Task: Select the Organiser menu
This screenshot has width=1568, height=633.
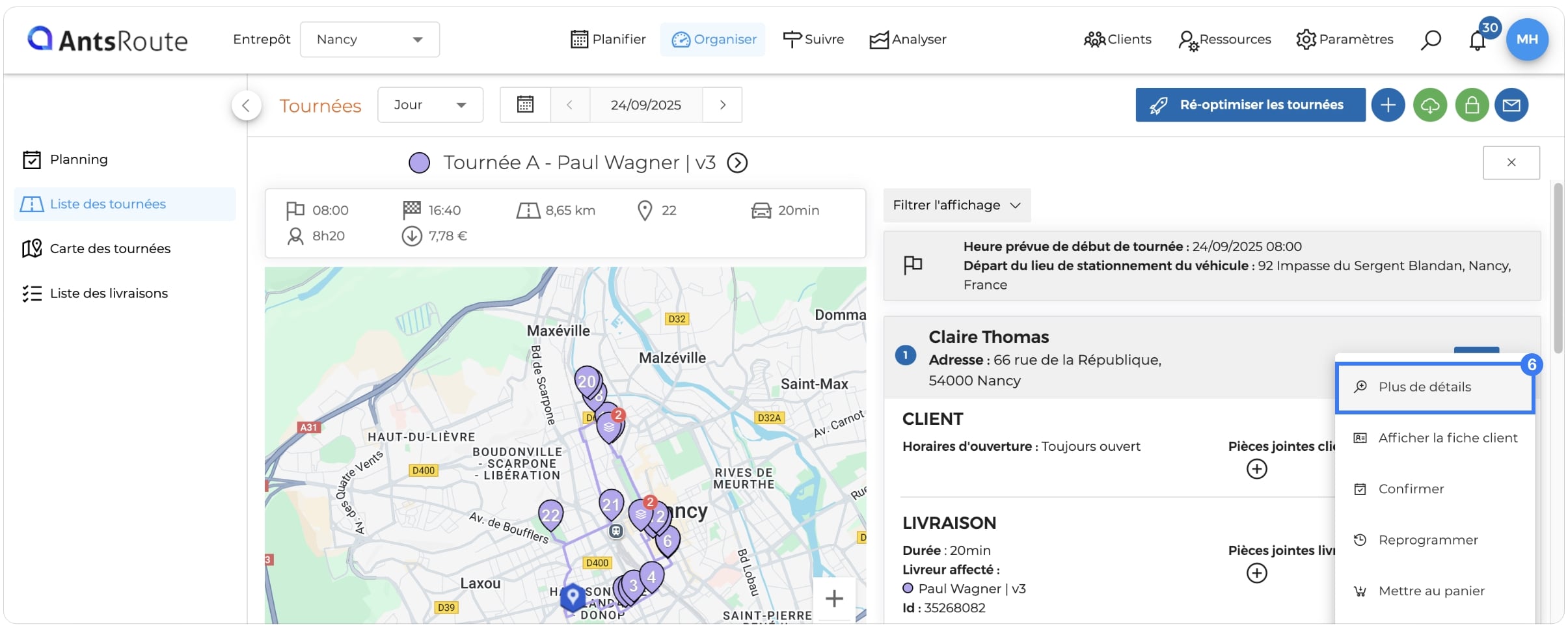Action: 714,40
